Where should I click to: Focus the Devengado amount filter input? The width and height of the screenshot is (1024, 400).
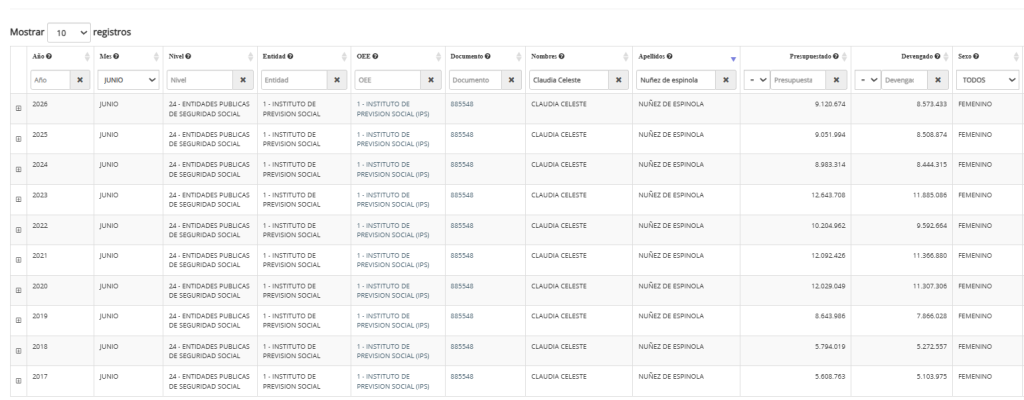click(904, 80)
